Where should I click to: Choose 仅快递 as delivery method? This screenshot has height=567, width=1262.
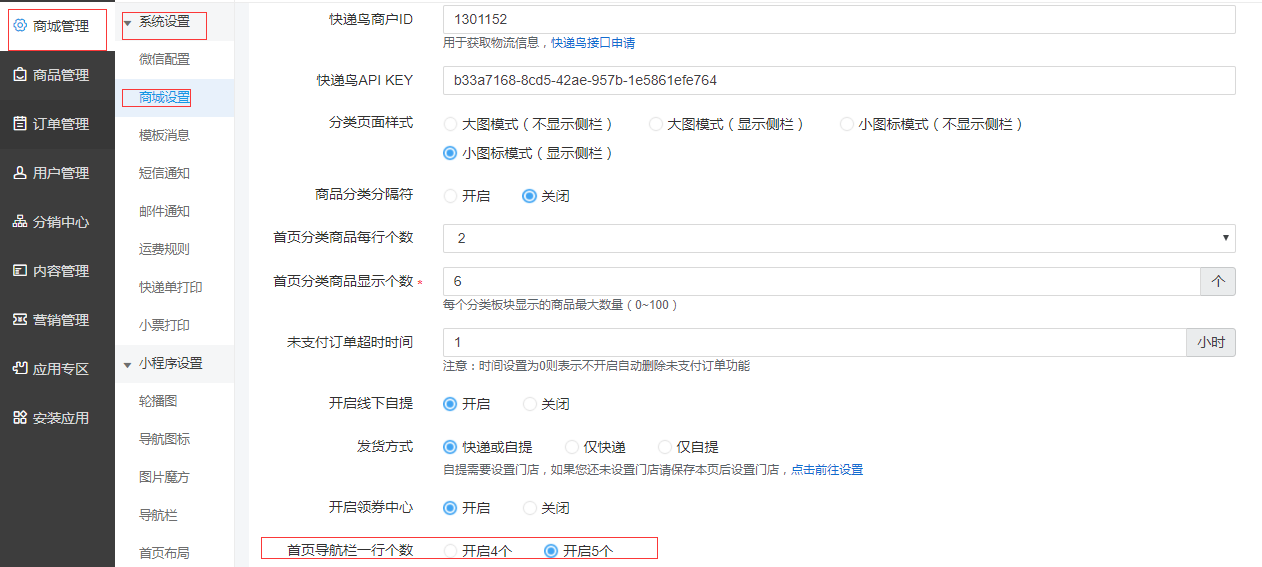point(572,447)
